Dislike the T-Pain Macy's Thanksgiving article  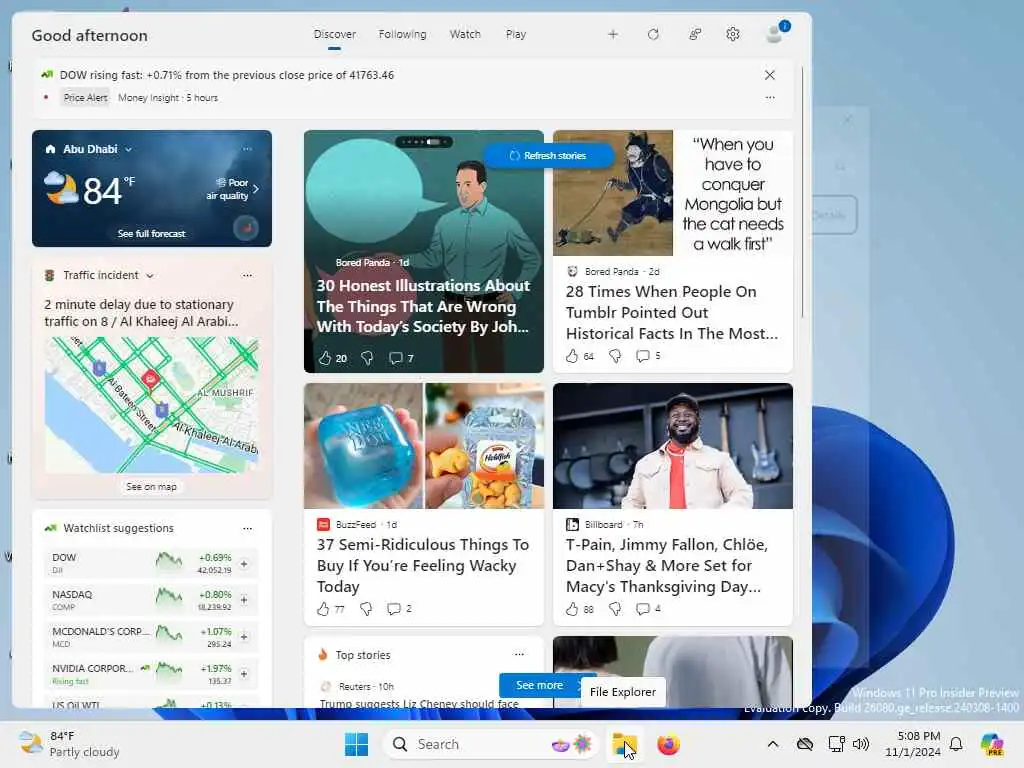(615, 609)
